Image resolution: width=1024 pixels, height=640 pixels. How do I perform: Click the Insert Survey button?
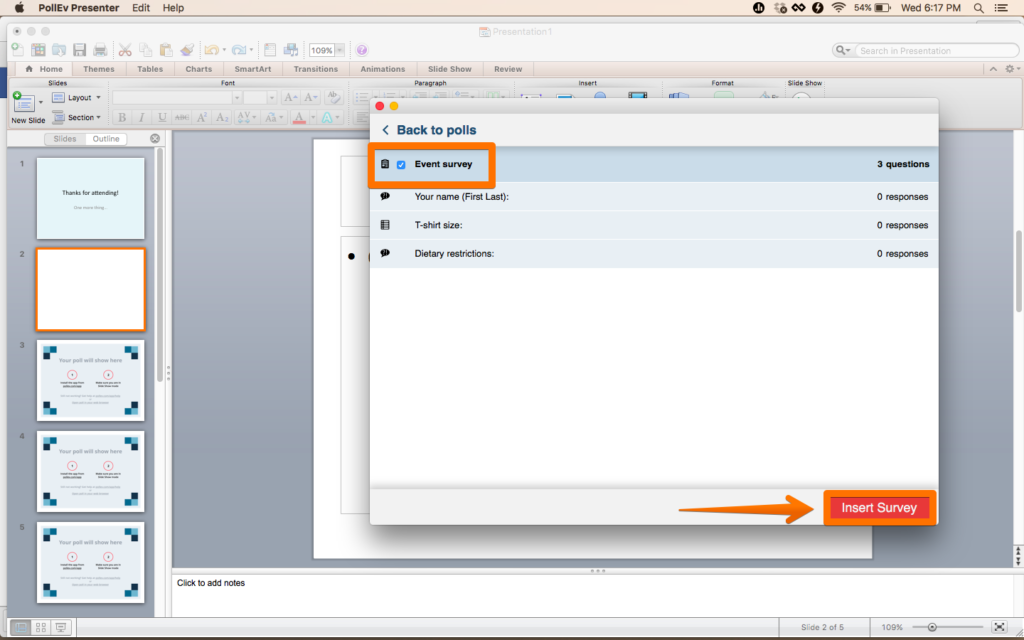tap(879, 508)
